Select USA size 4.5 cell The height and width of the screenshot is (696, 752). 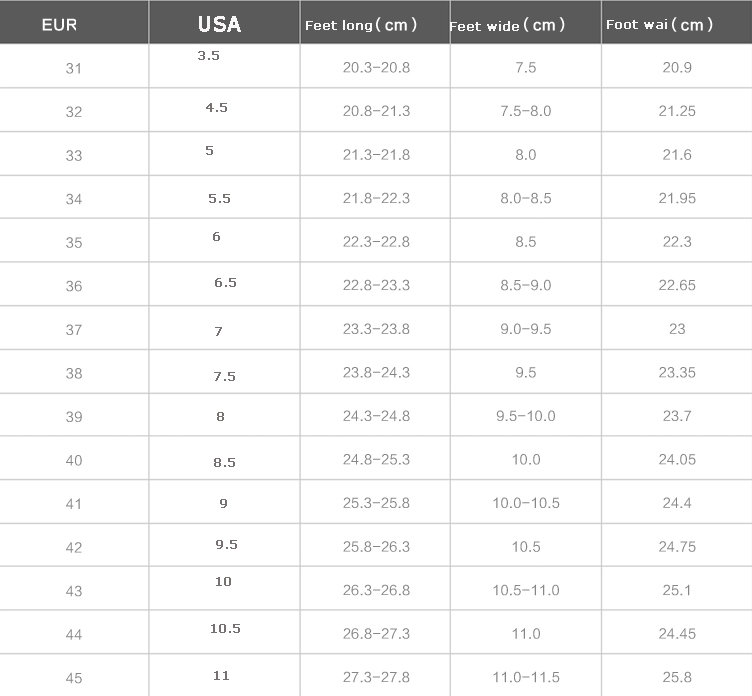tap(216, 107)
